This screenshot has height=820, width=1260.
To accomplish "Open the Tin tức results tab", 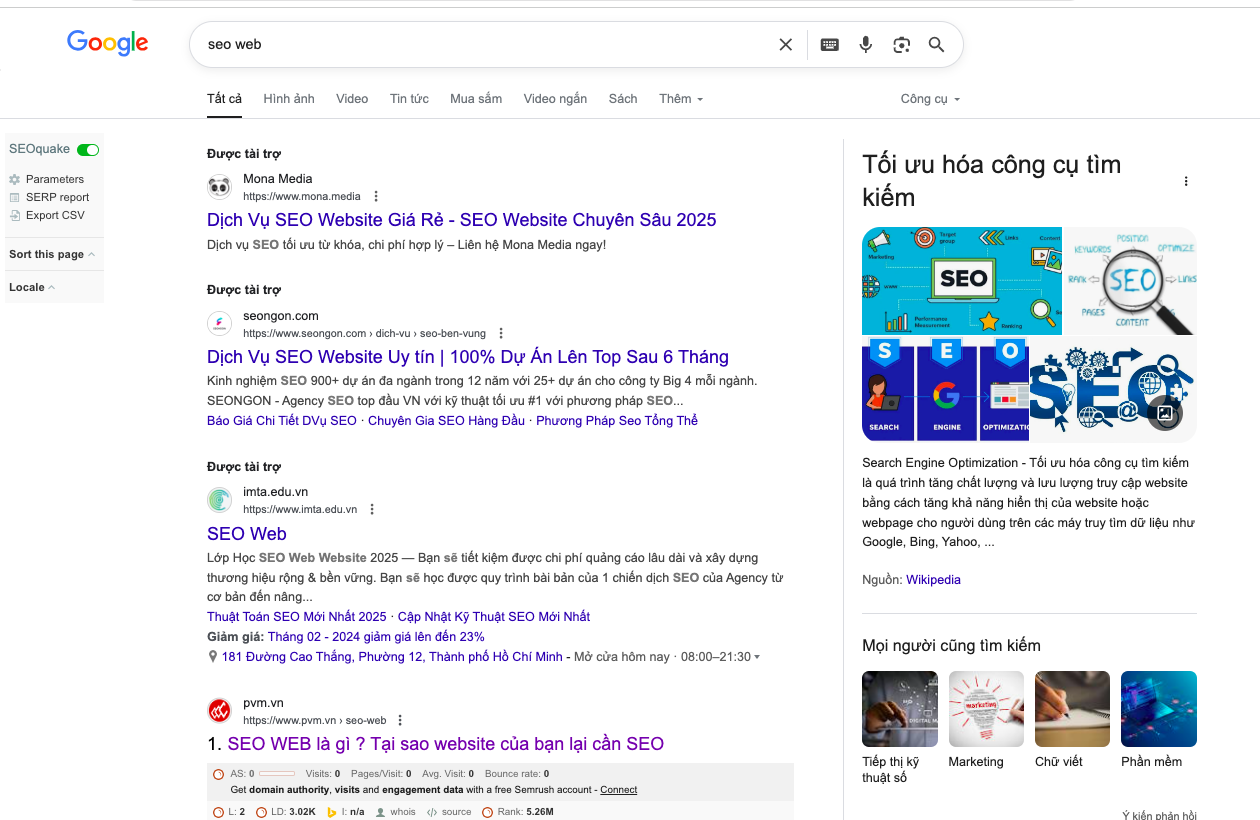I will pyautogui.click(x=409, y=98).
